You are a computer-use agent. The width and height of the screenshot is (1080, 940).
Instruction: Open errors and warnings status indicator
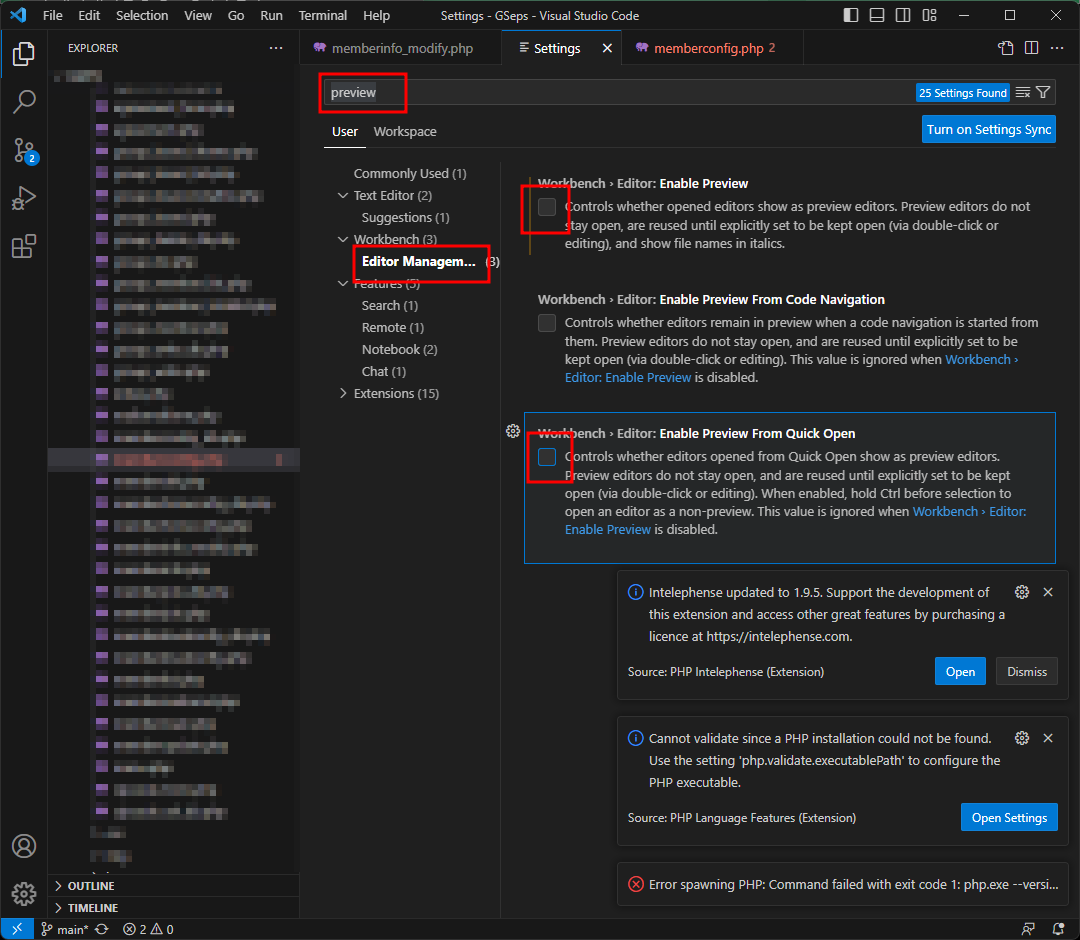click(148, 929)
